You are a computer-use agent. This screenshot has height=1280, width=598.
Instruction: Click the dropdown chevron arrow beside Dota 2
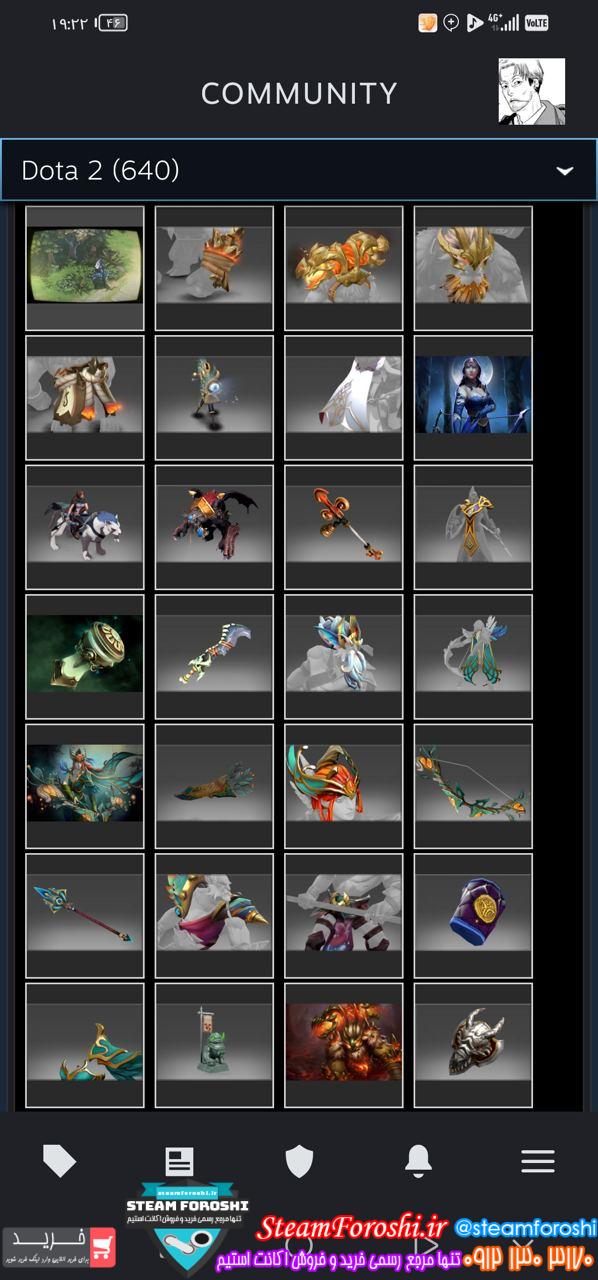(x=565, y=171)
